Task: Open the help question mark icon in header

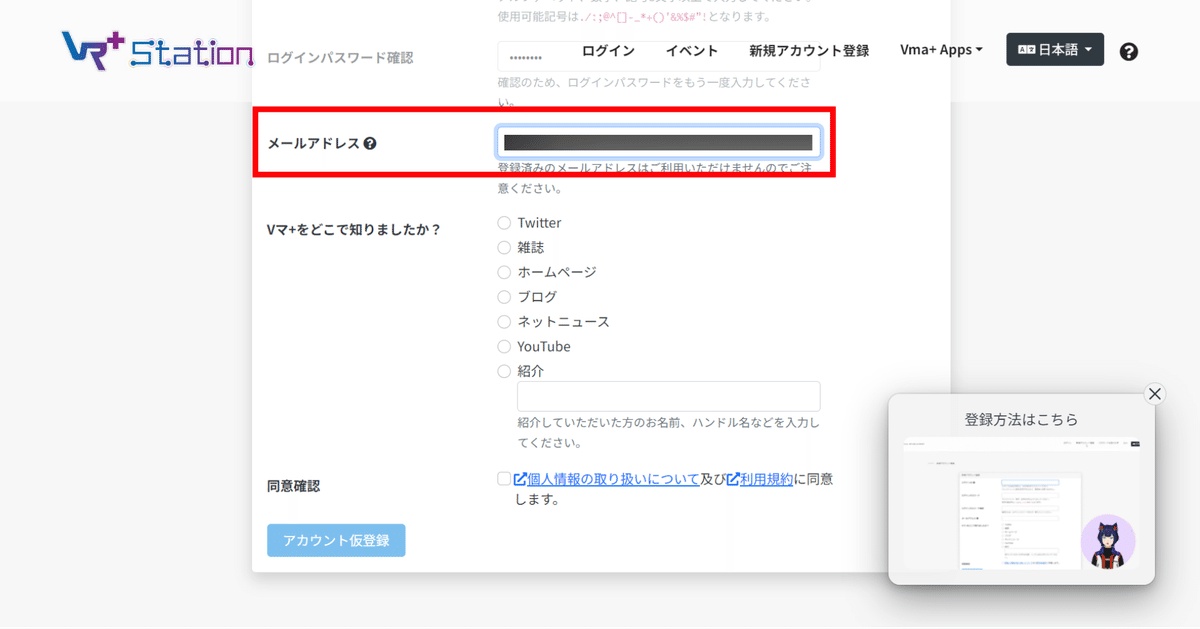Action: 1129,52
